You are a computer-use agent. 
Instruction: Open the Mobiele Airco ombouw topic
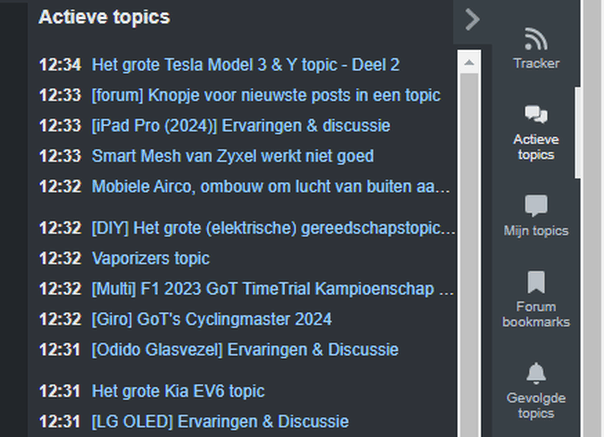[271, 187]
